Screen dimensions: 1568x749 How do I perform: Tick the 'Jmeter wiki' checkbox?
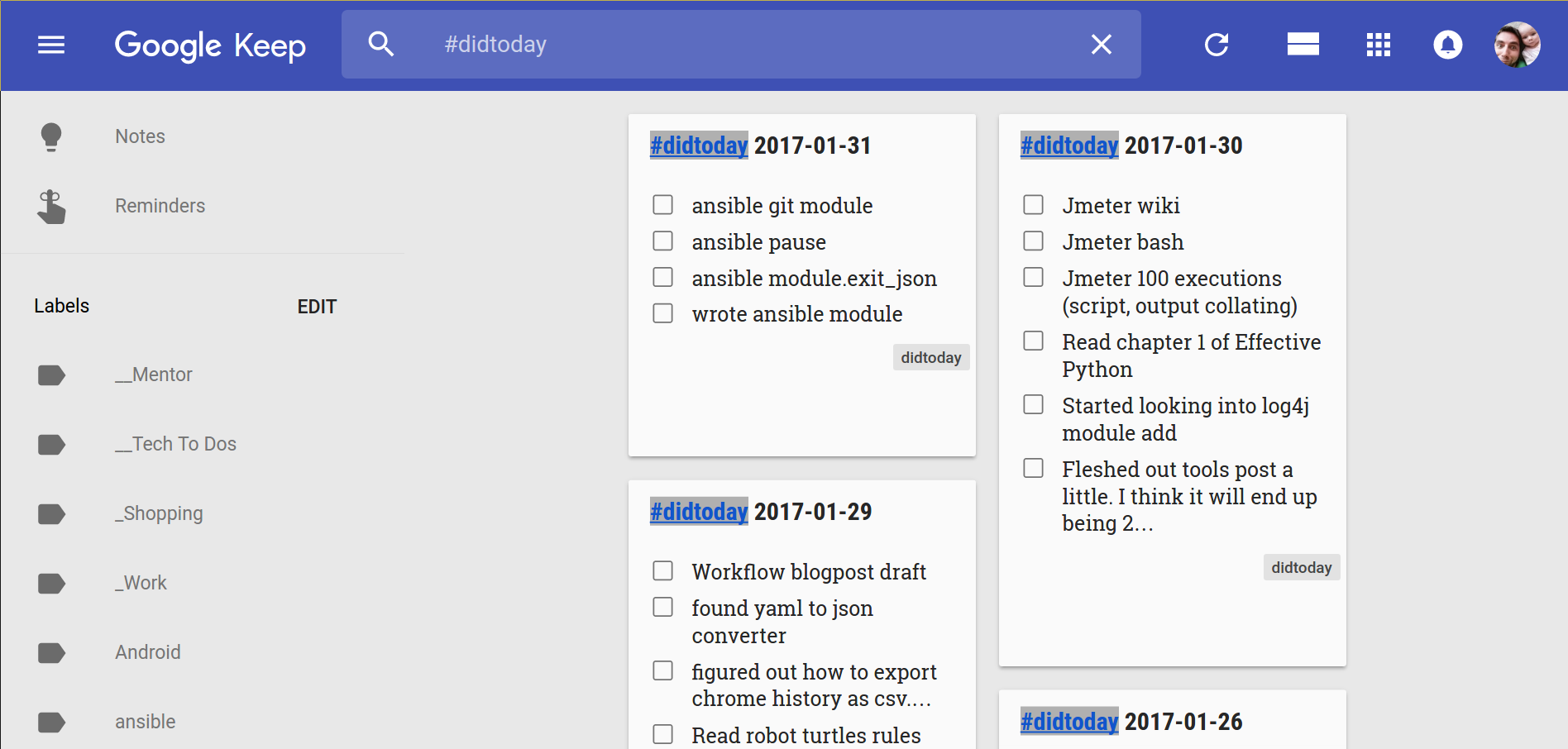coord(1034,204)
